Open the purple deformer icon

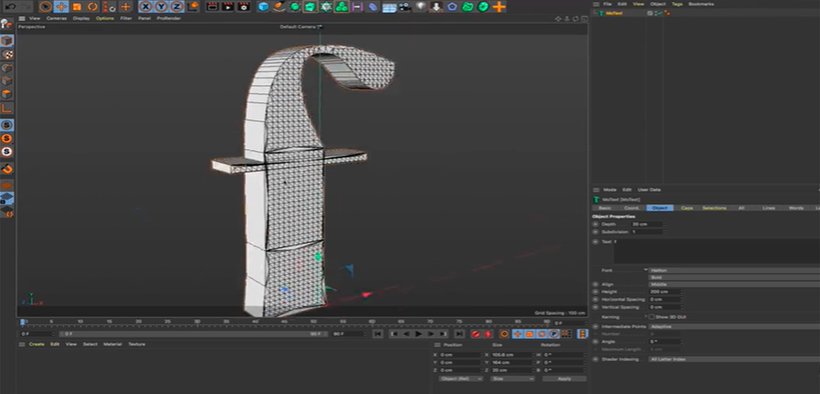tap(372, 7)
